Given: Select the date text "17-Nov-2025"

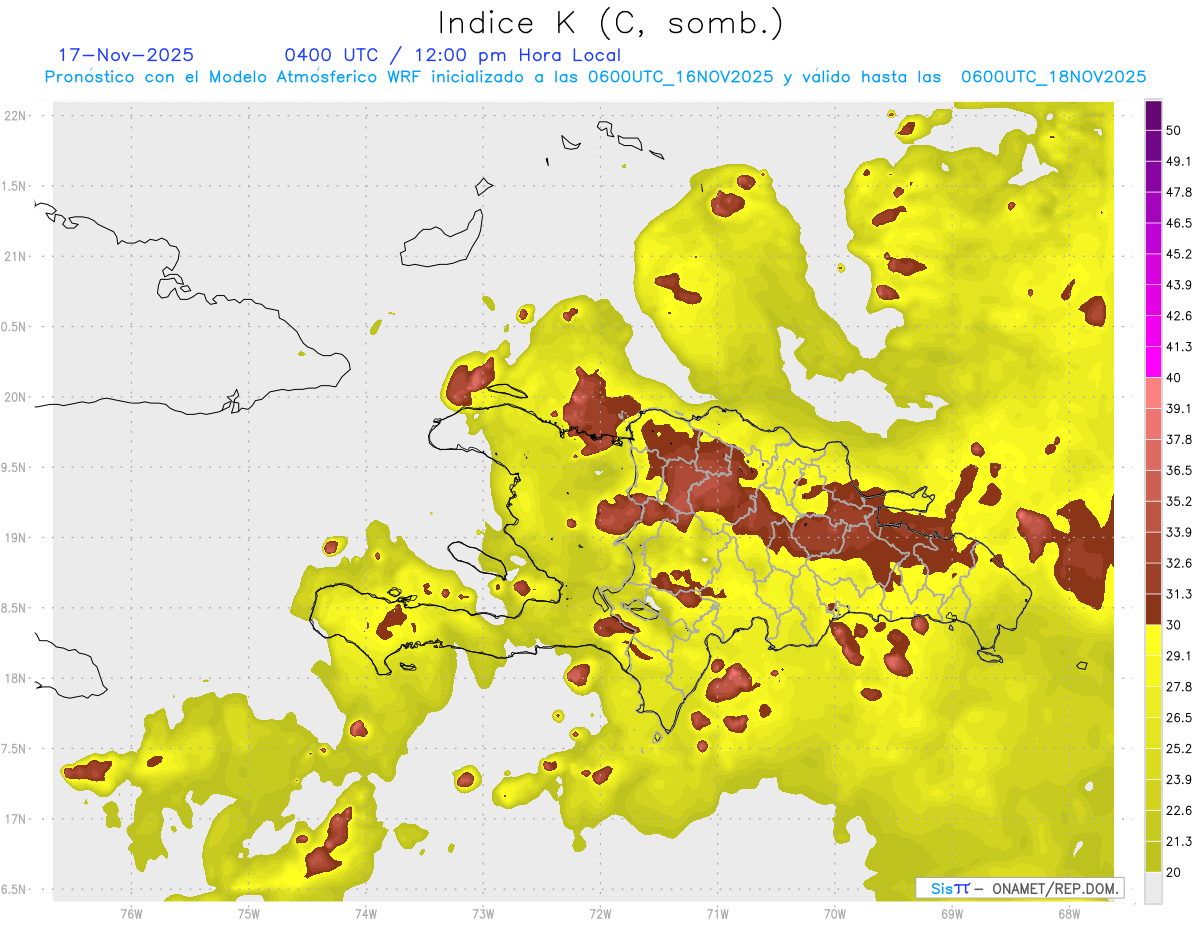Looking at the screenshot, I should pos(126,55).
